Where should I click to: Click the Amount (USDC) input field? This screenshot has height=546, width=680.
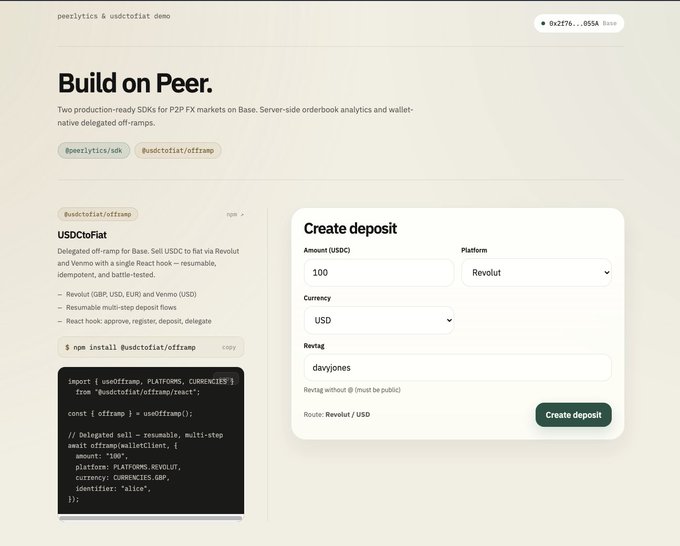(378, 272)
